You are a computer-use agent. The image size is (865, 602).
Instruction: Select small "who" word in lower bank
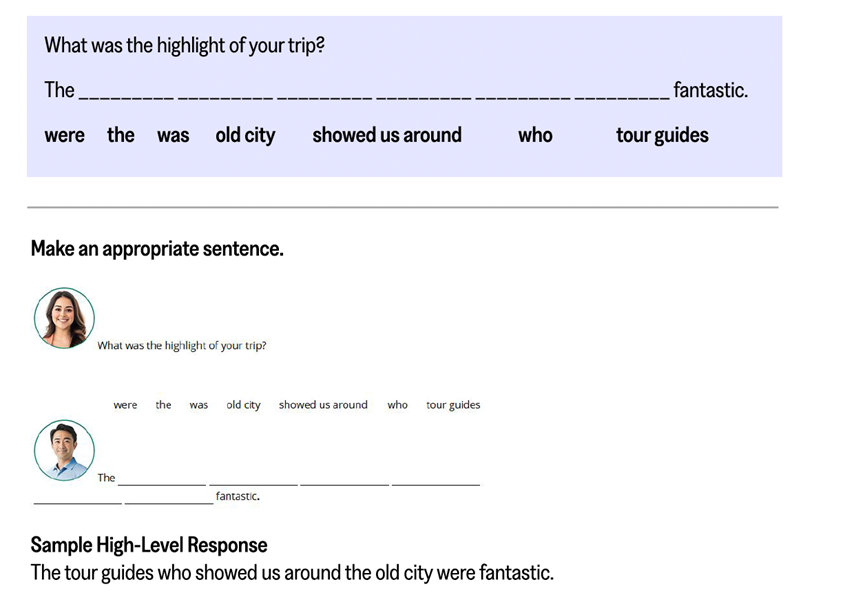(x=398, y=405)
